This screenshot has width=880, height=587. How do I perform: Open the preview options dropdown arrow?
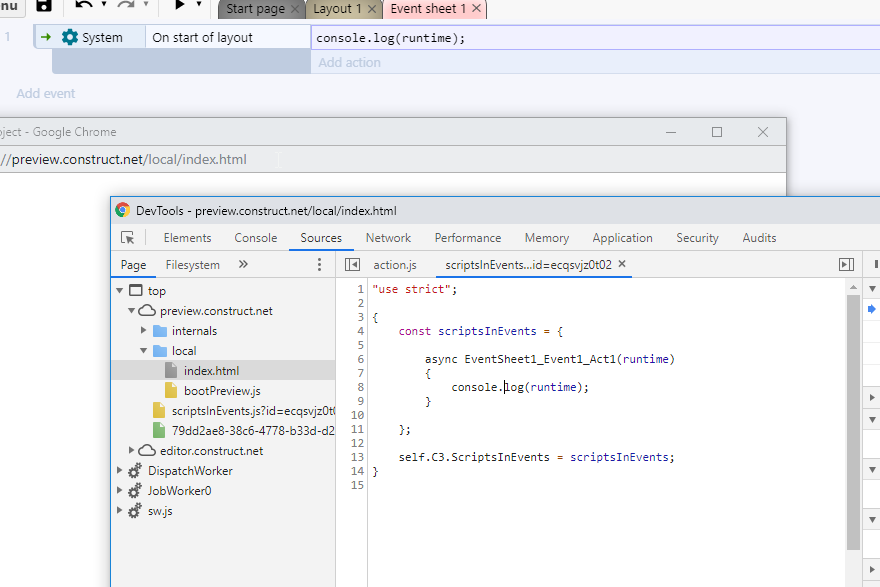click(x=199, y=4)
